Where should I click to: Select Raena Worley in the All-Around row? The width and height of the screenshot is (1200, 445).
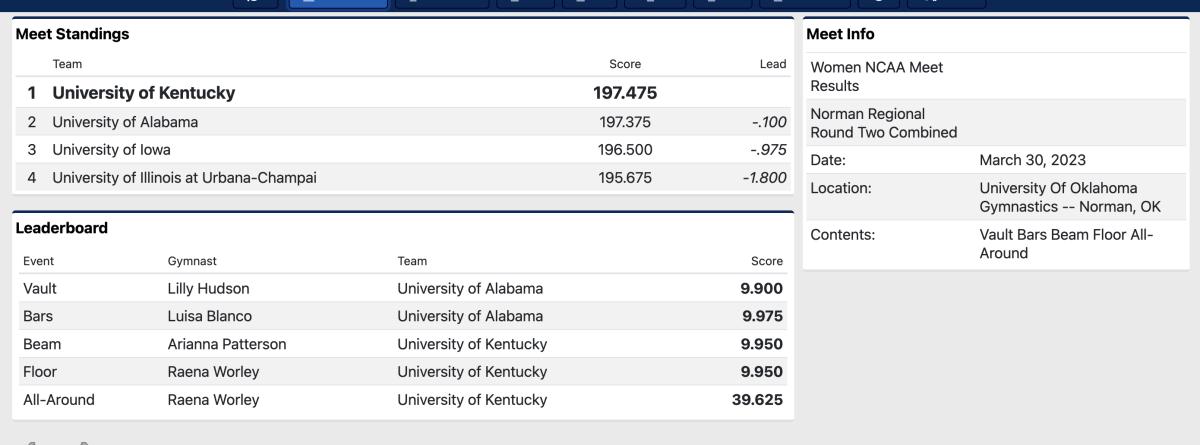pyautogui.click(x=213, y=400)
